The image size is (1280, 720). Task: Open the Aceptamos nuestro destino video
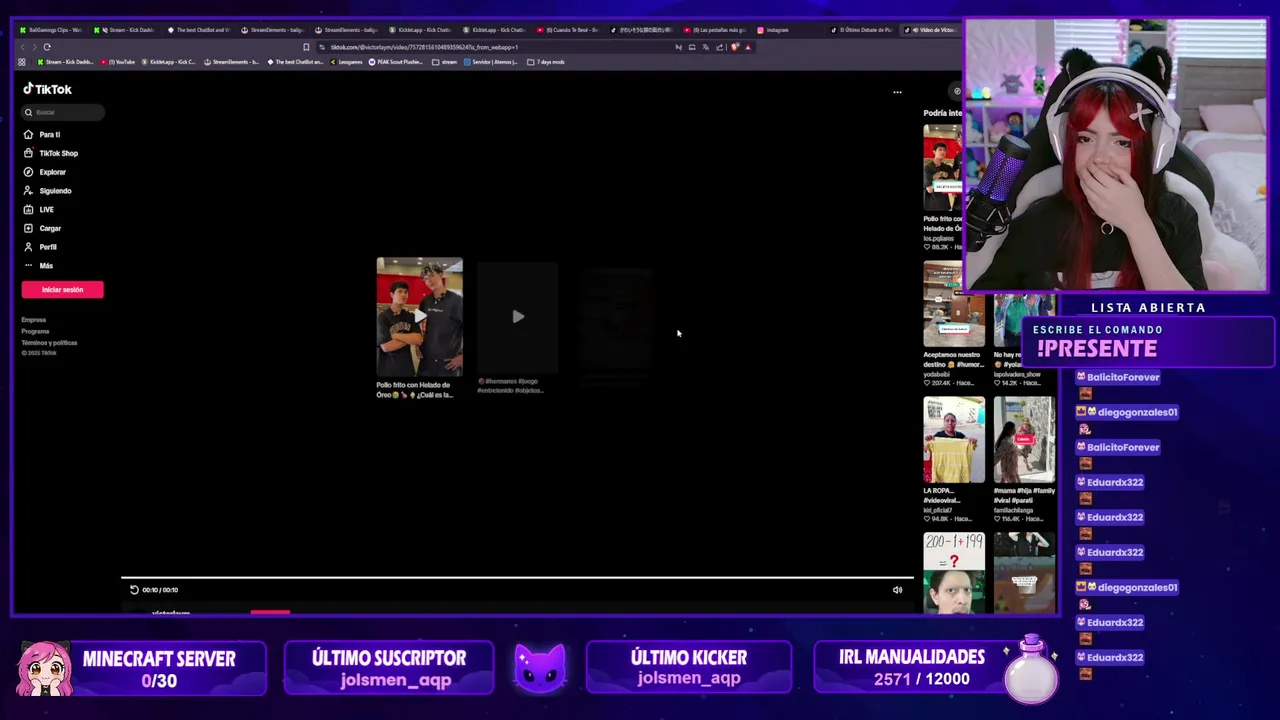coord(954,304)
